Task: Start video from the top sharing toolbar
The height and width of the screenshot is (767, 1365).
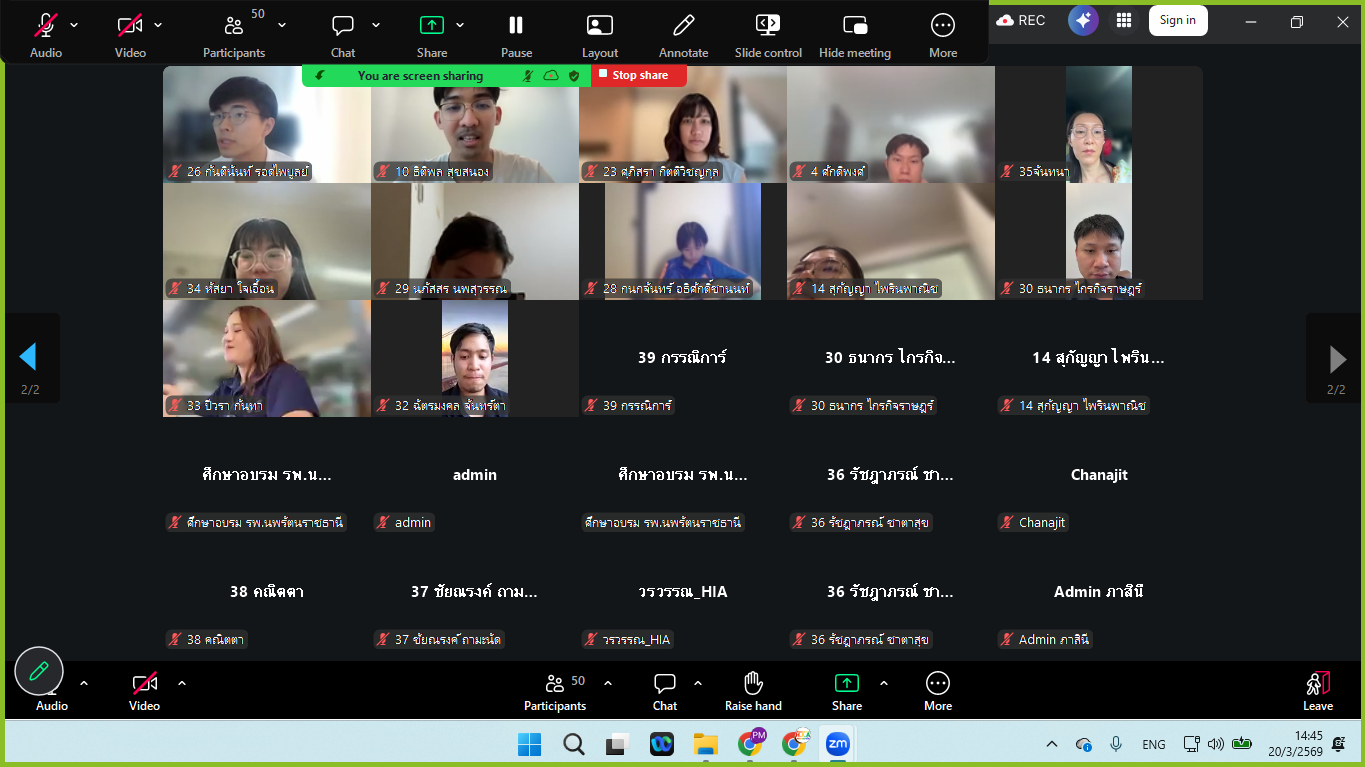Action: click(130, 26)
